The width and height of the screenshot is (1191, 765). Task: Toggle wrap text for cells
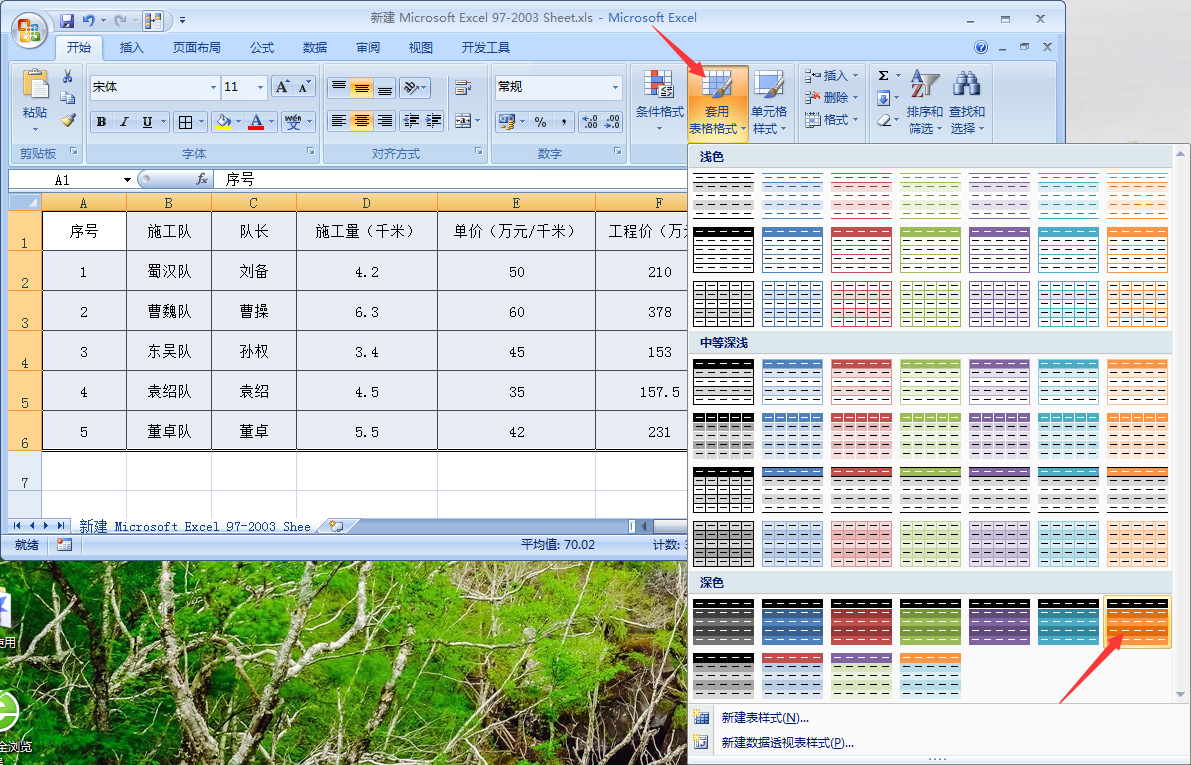[462, 87]
